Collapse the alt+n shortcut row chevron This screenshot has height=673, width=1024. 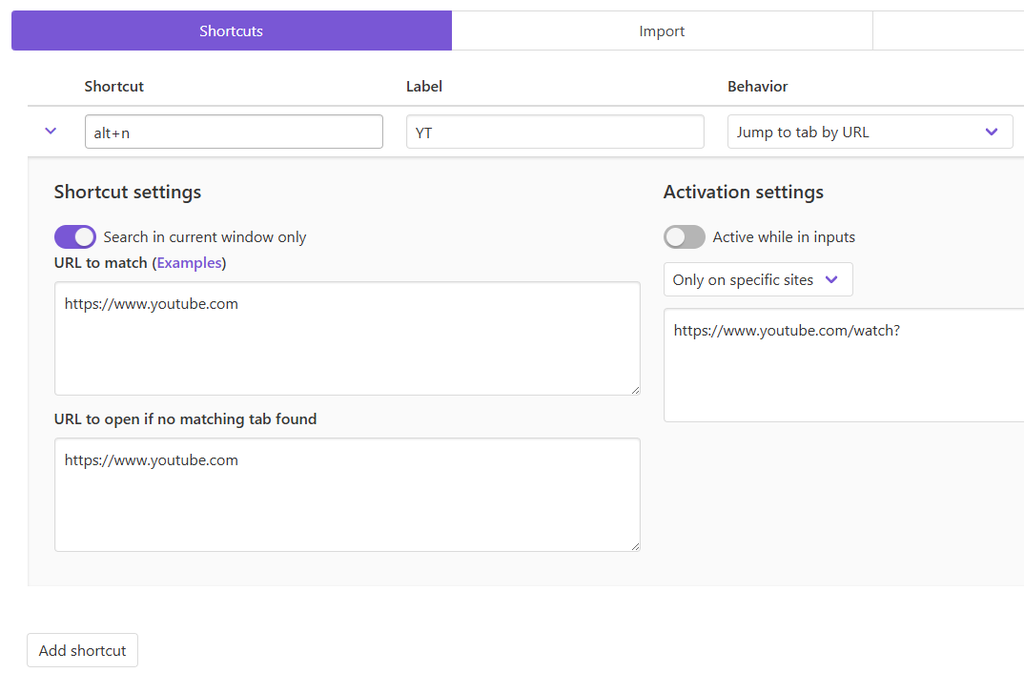51,131
